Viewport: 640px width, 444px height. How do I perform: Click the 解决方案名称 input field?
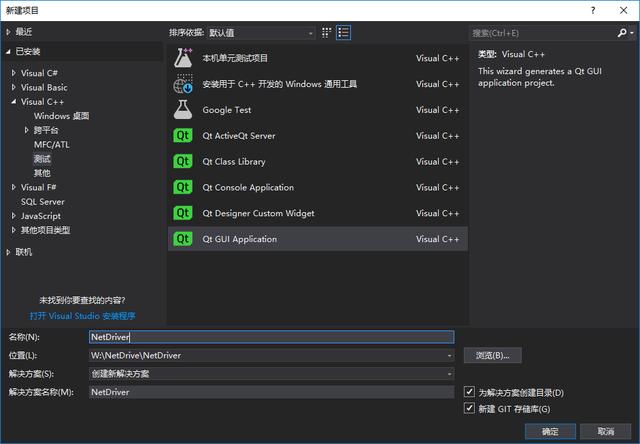[271, 392]
